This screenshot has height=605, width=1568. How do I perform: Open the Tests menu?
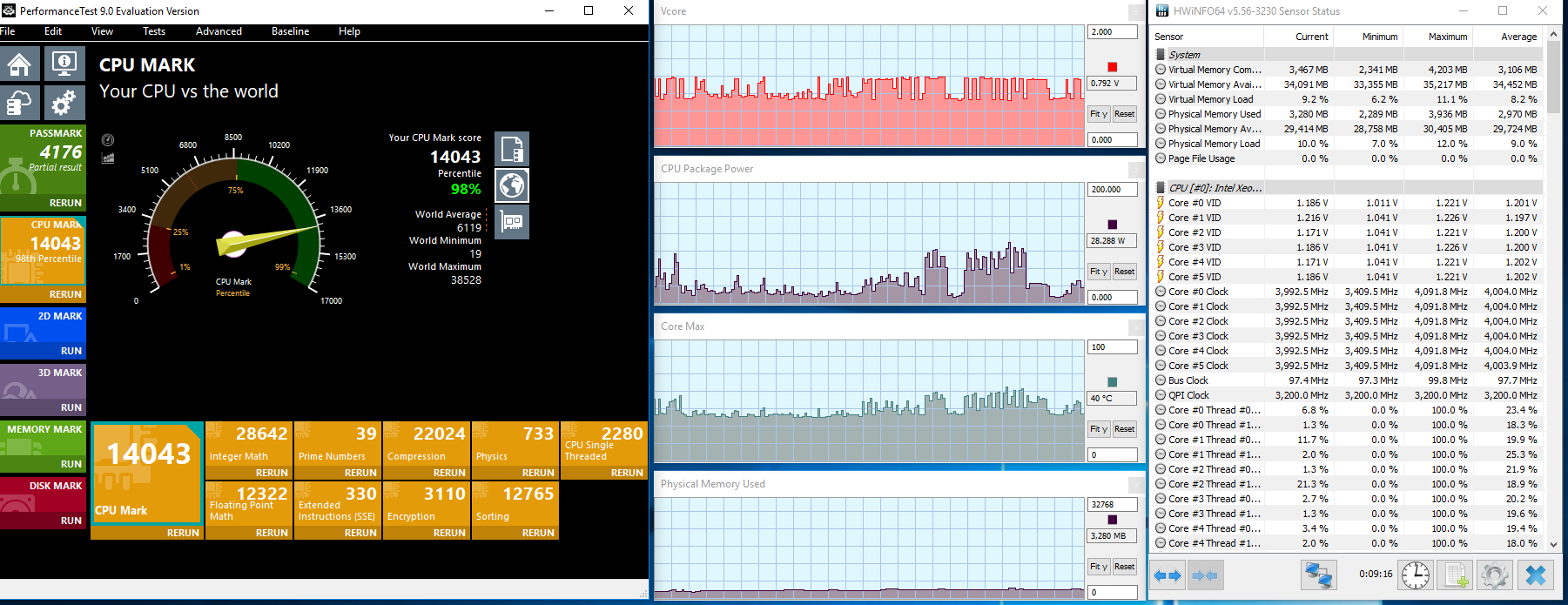coord(154,31)
